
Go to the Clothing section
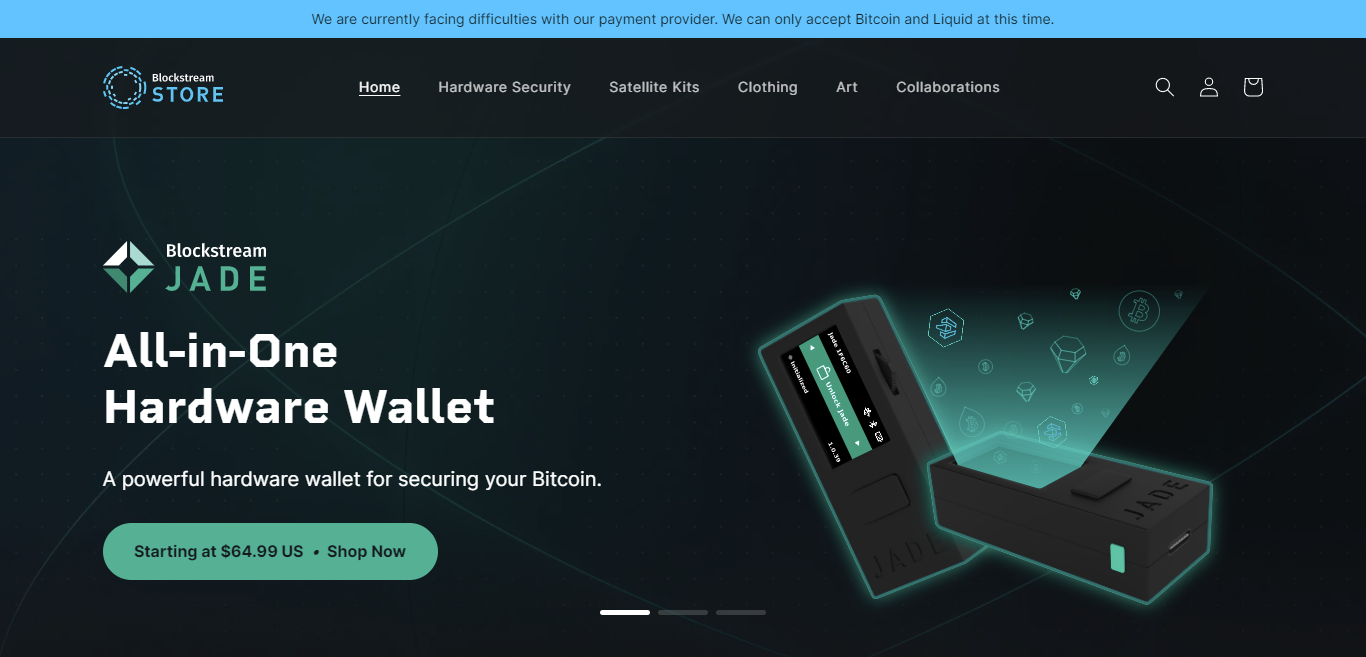click(768, 87)
